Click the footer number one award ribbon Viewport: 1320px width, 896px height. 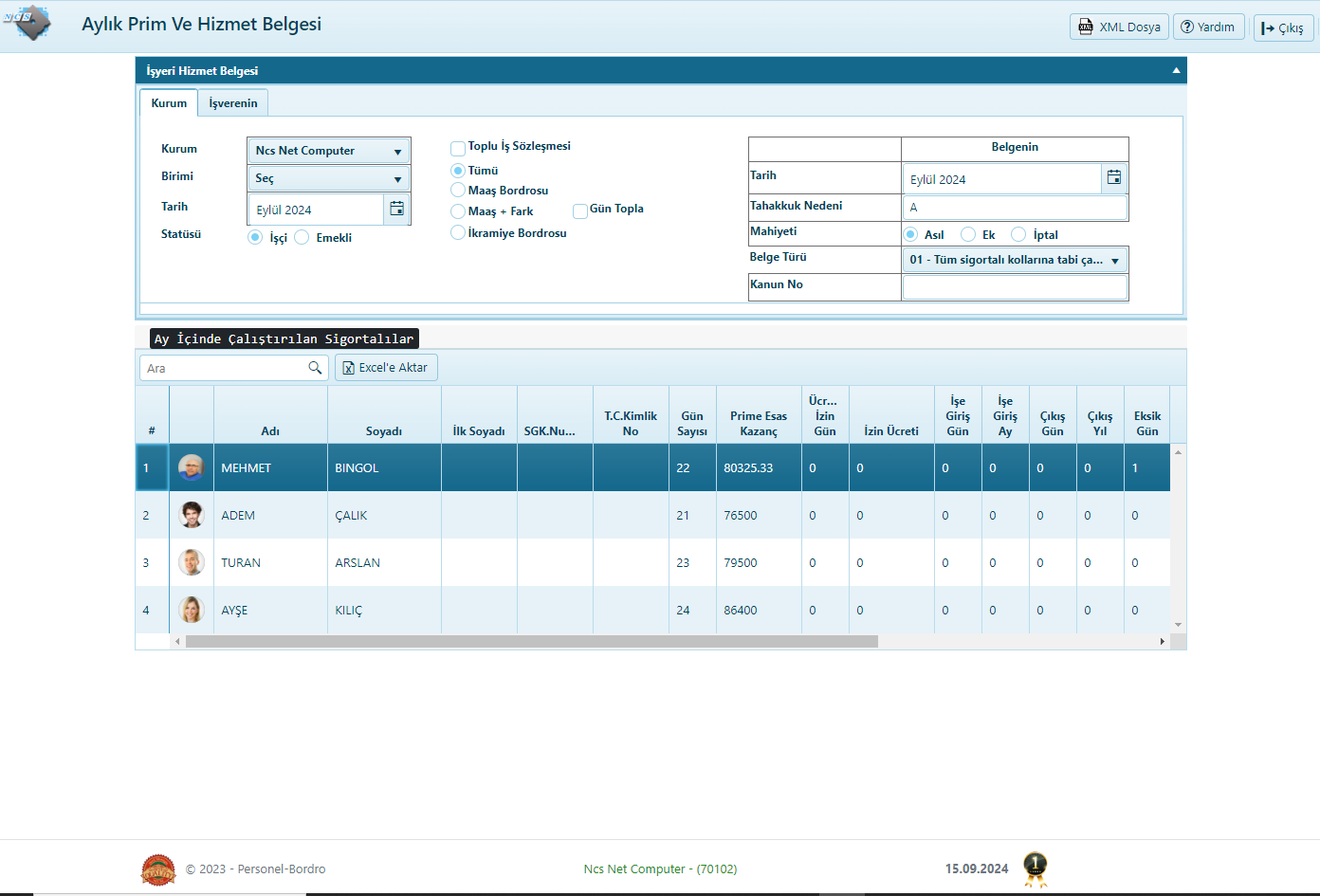pyautogui.click(x=1036, y=869)
